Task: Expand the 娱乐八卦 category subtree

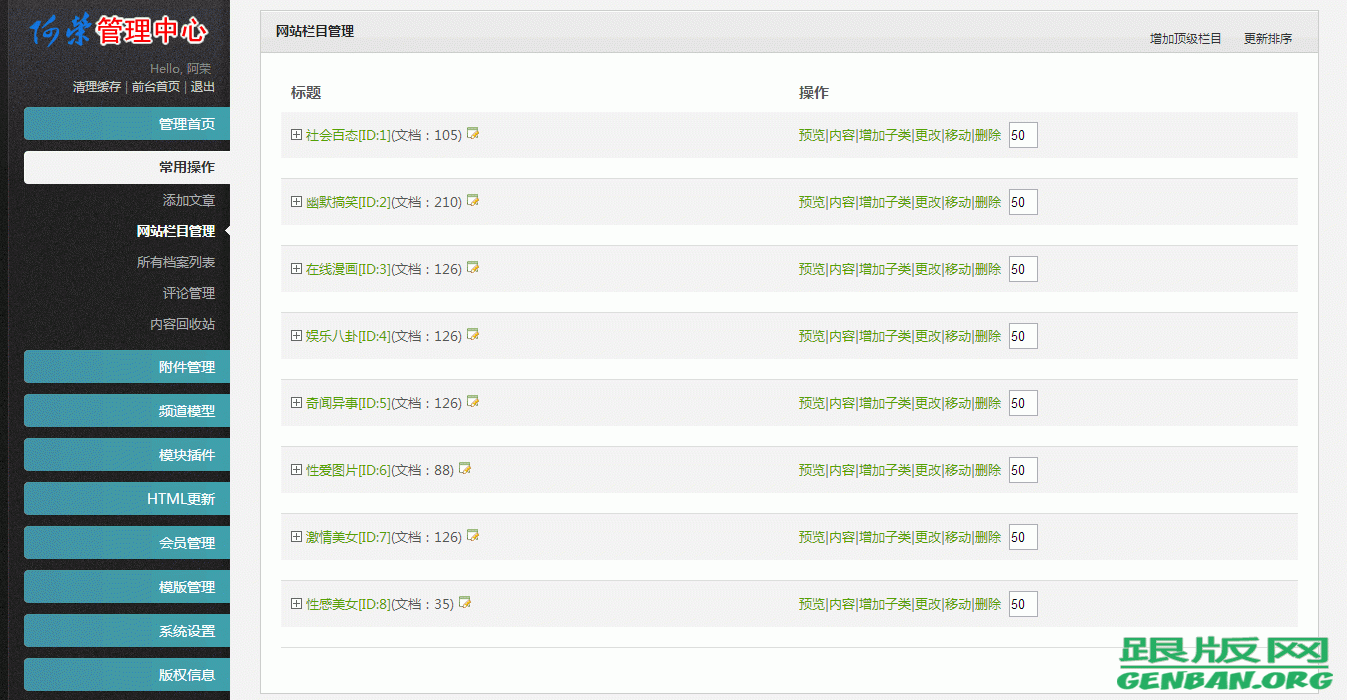Action: coord(296,336)
